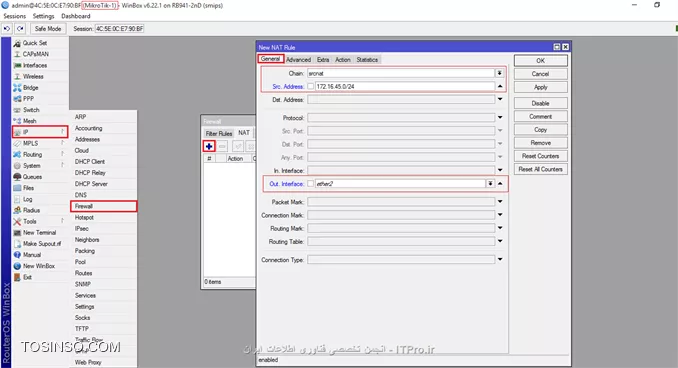Open New Terminal from sidebar
678x368 pixels.
coord(39,232)
